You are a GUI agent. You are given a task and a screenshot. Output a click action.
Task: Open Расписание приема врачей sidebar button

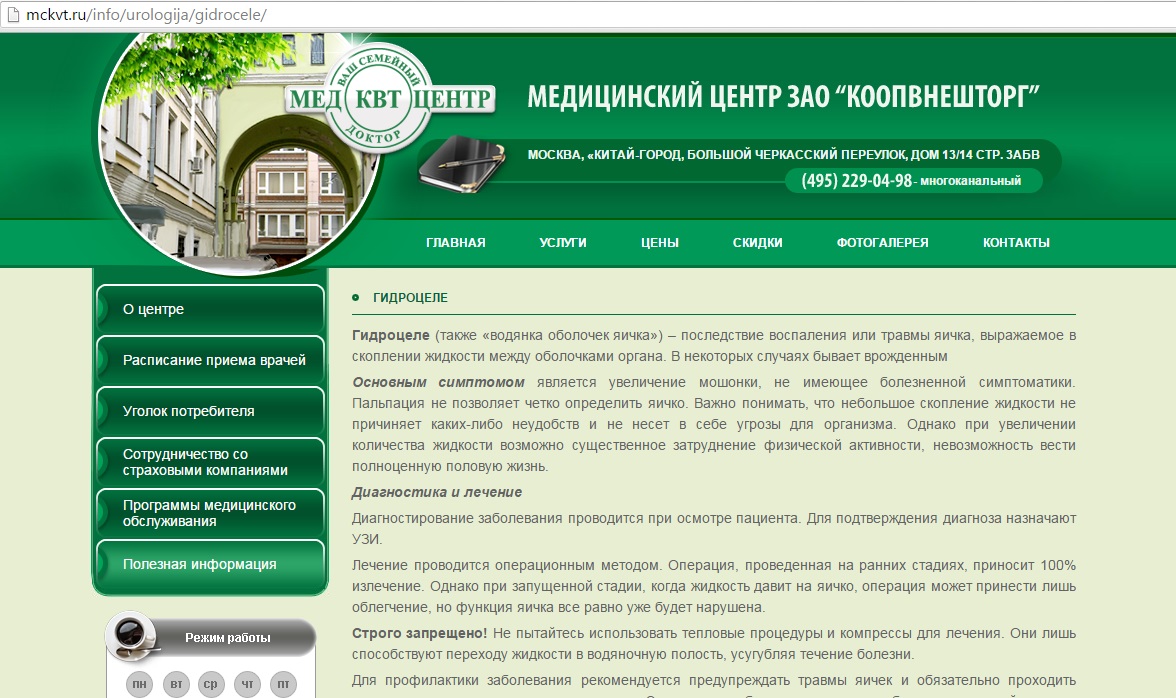211,360
